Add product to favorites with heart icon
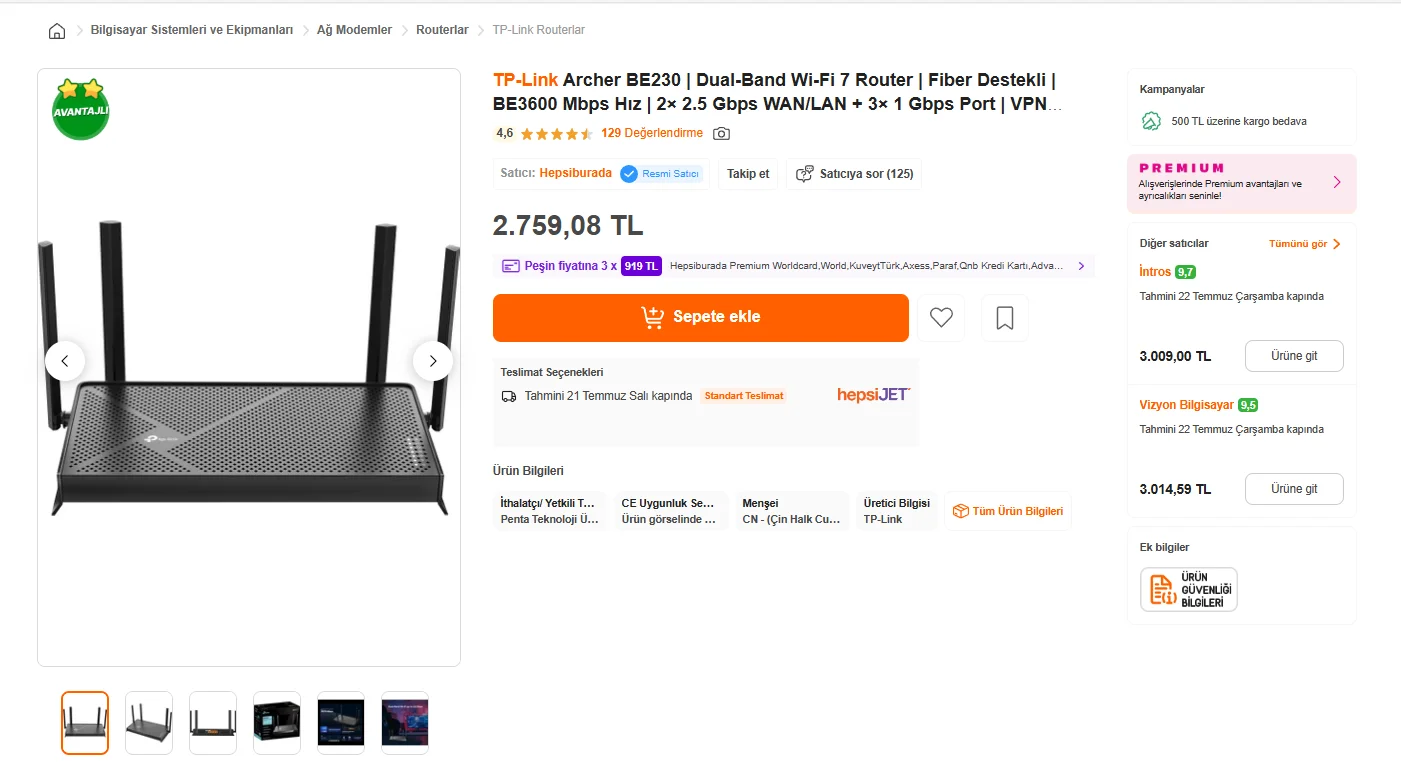 tap(941, 318)
